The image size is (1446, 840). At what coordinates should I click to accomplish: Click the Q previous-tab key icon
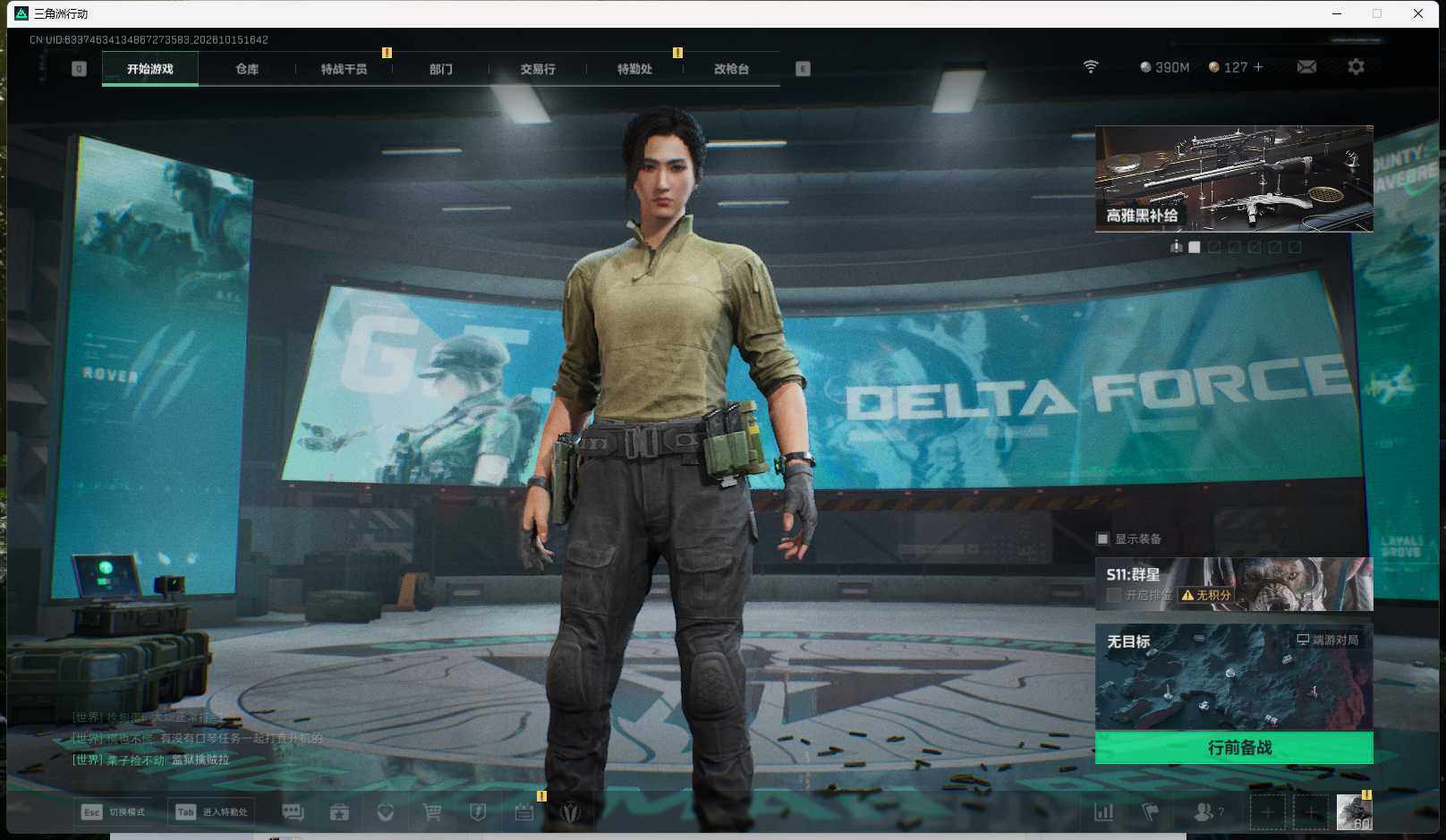[79, 69]
